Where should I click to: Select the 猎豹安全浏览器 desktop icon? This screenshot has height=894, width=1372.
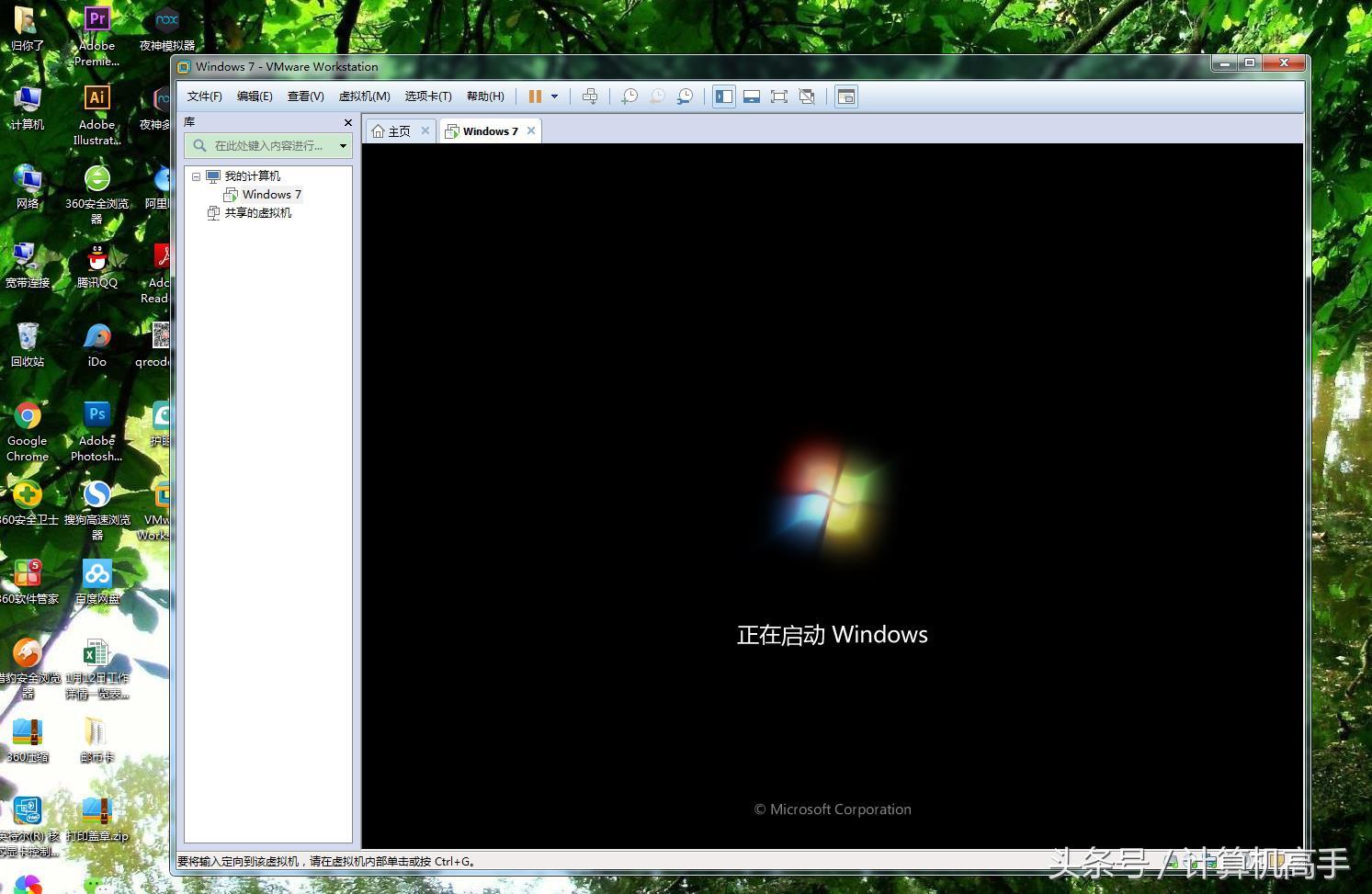pyautogui.click(x=28, y=668)
